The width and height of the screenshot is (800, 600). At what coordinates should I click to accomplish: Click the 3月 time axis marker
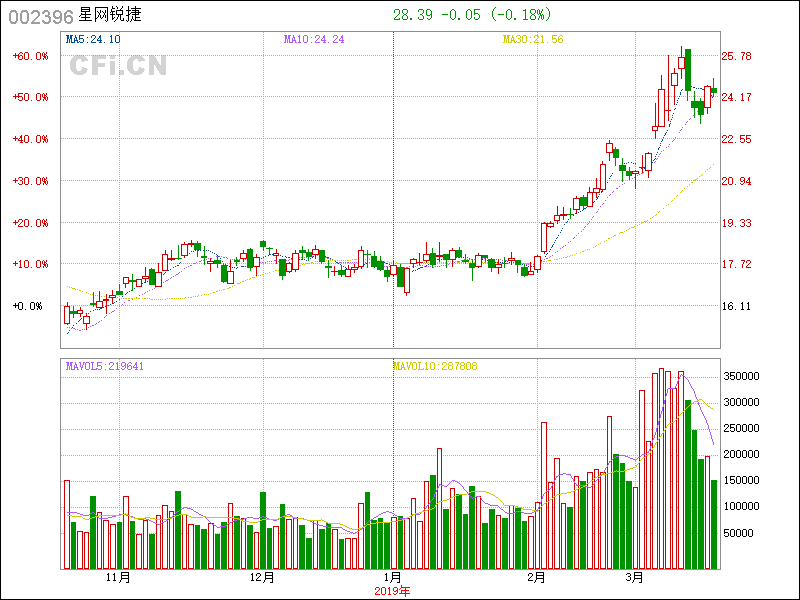coord(634,578)
